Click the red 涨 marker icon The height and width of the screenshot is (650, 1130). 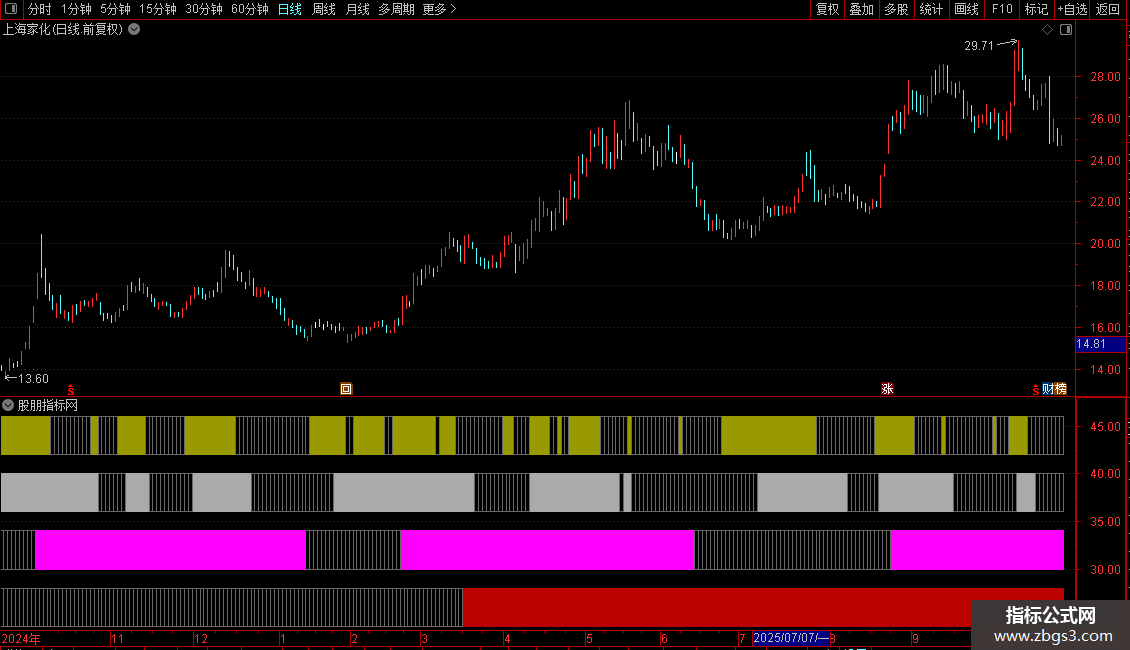click(x=887, y=388)
